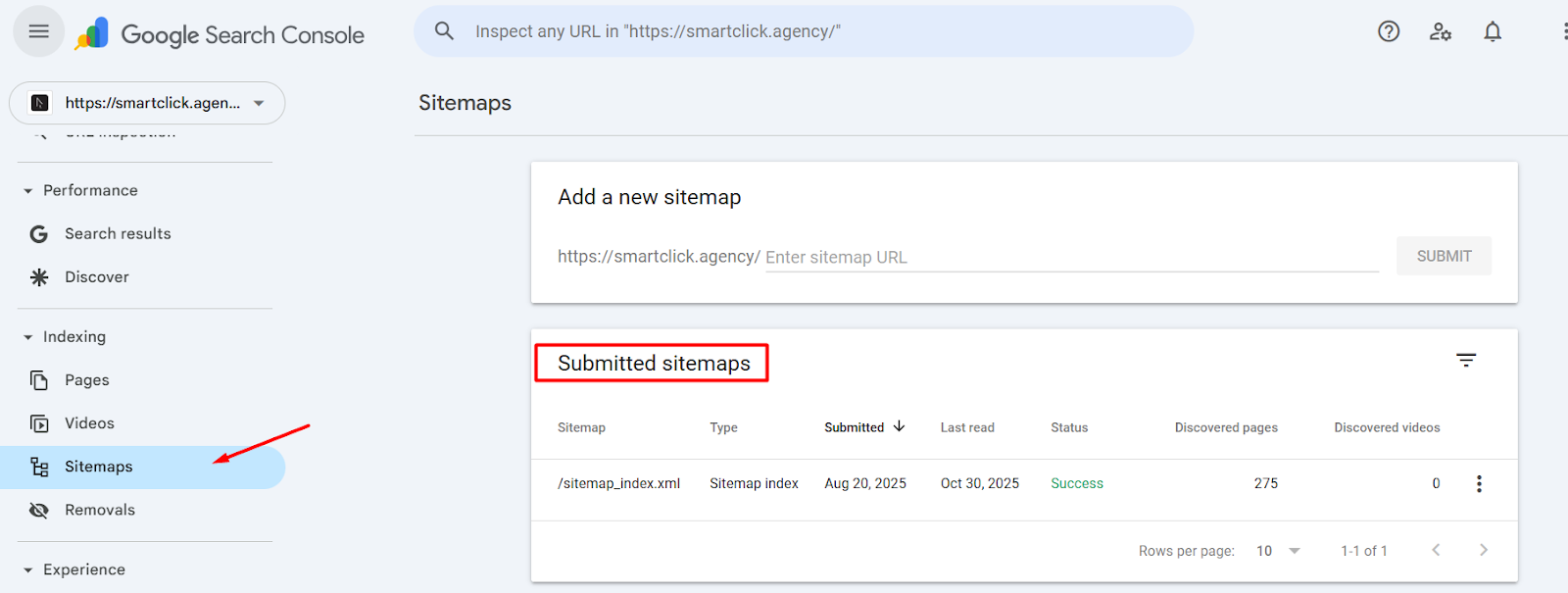Click the Search results Google icon
1568x593 pixels.
(39, 234)
